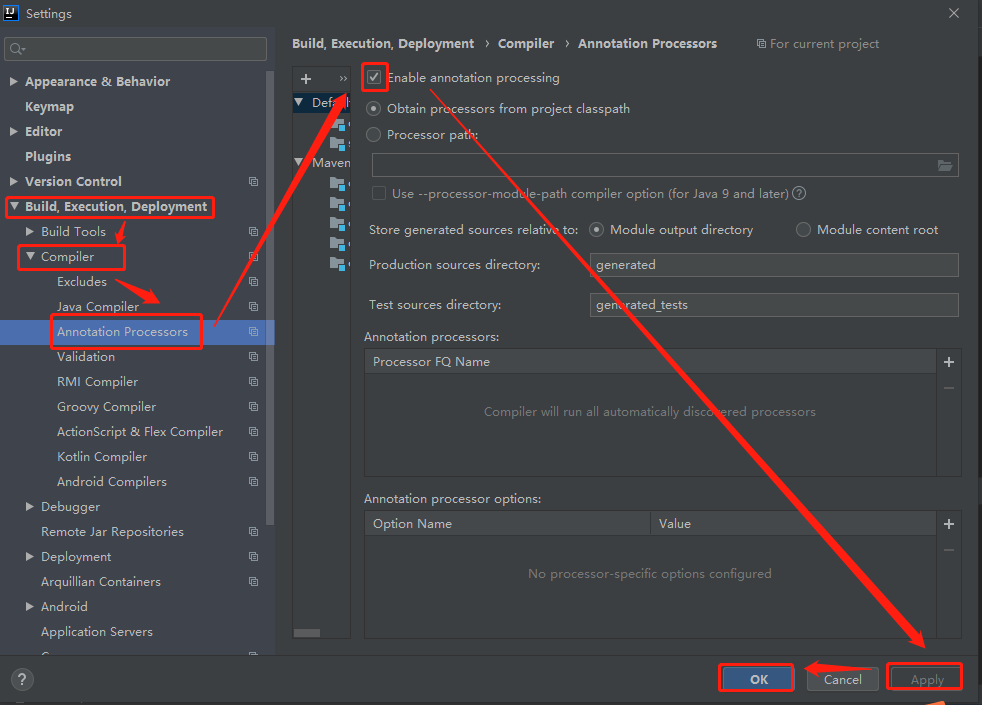Click project-level icon beside Remote Jar Repositories

254,532
